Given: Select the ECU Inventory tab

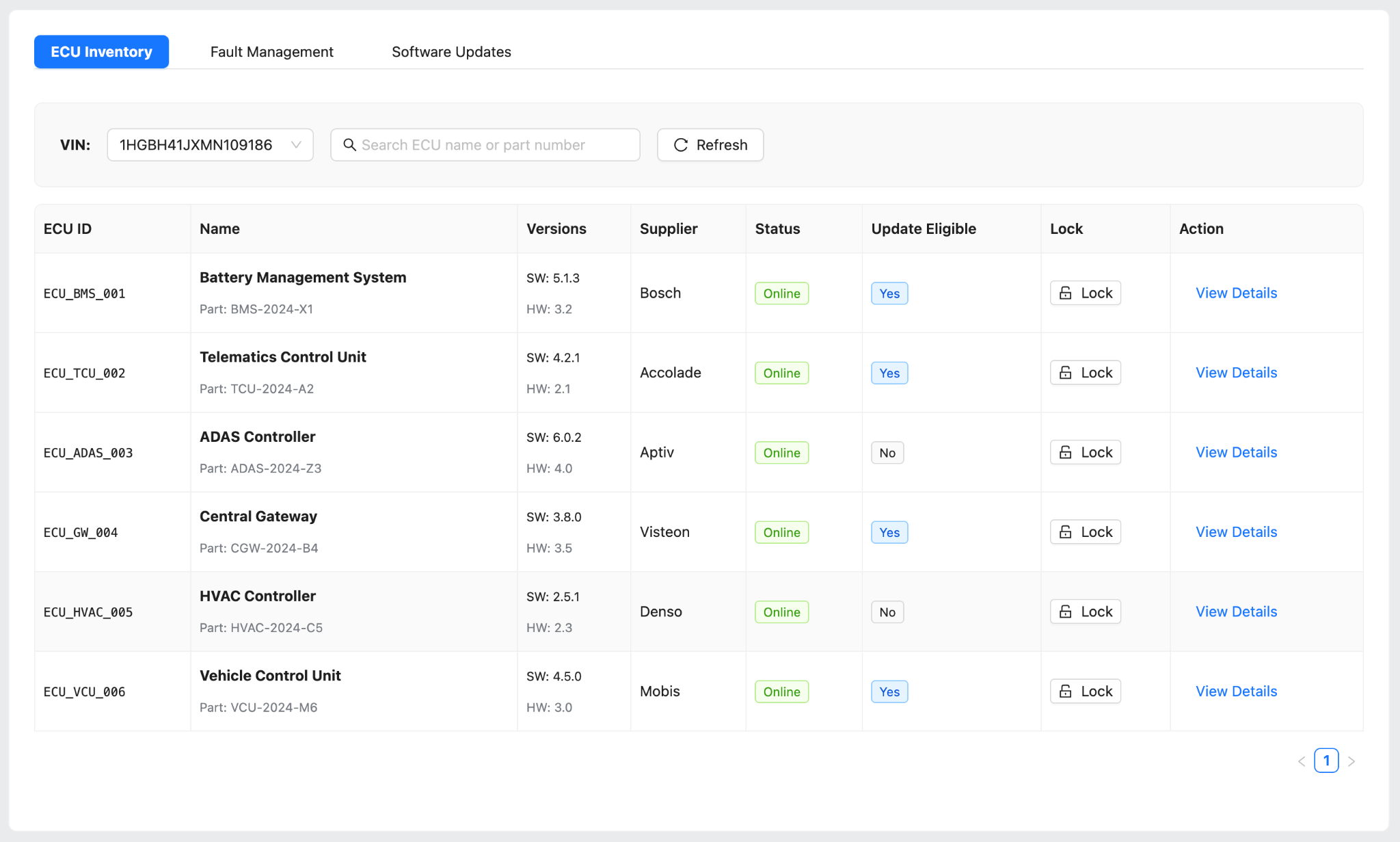Looking at the screenshot, I should 101,52.
